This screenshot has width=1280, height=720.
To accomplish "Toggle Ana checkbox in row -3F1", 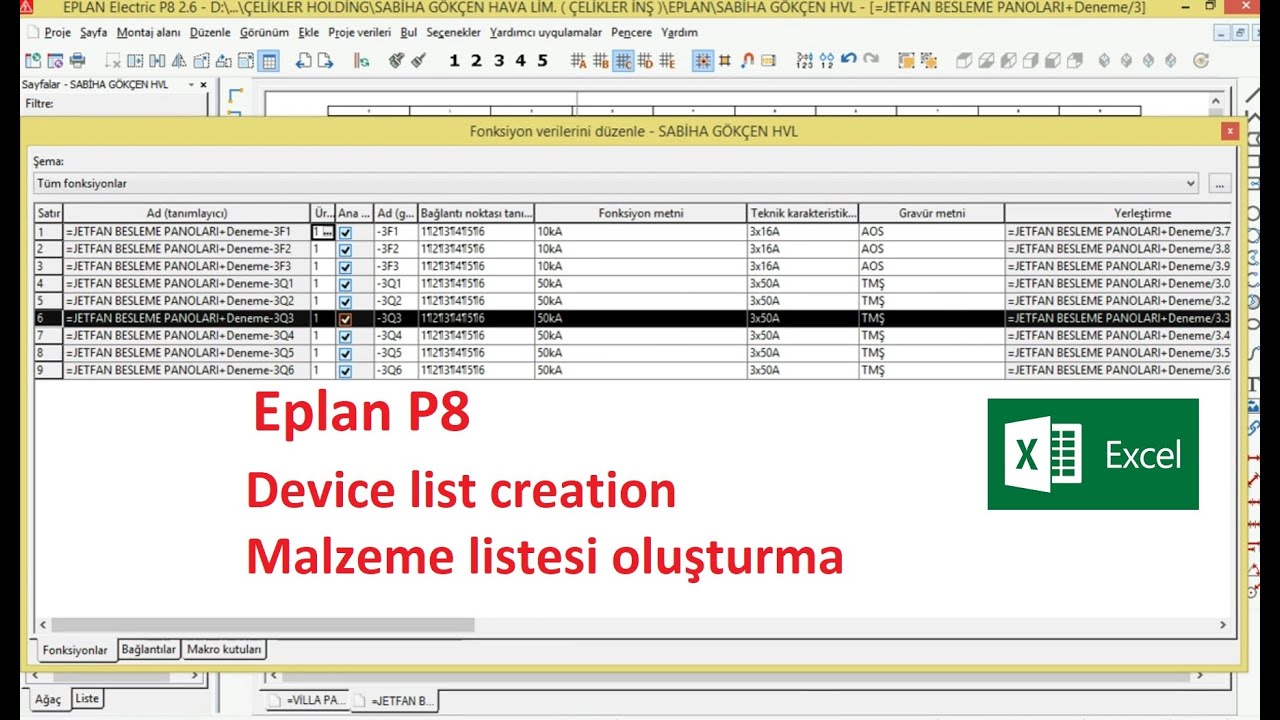I will click(345, 232).
